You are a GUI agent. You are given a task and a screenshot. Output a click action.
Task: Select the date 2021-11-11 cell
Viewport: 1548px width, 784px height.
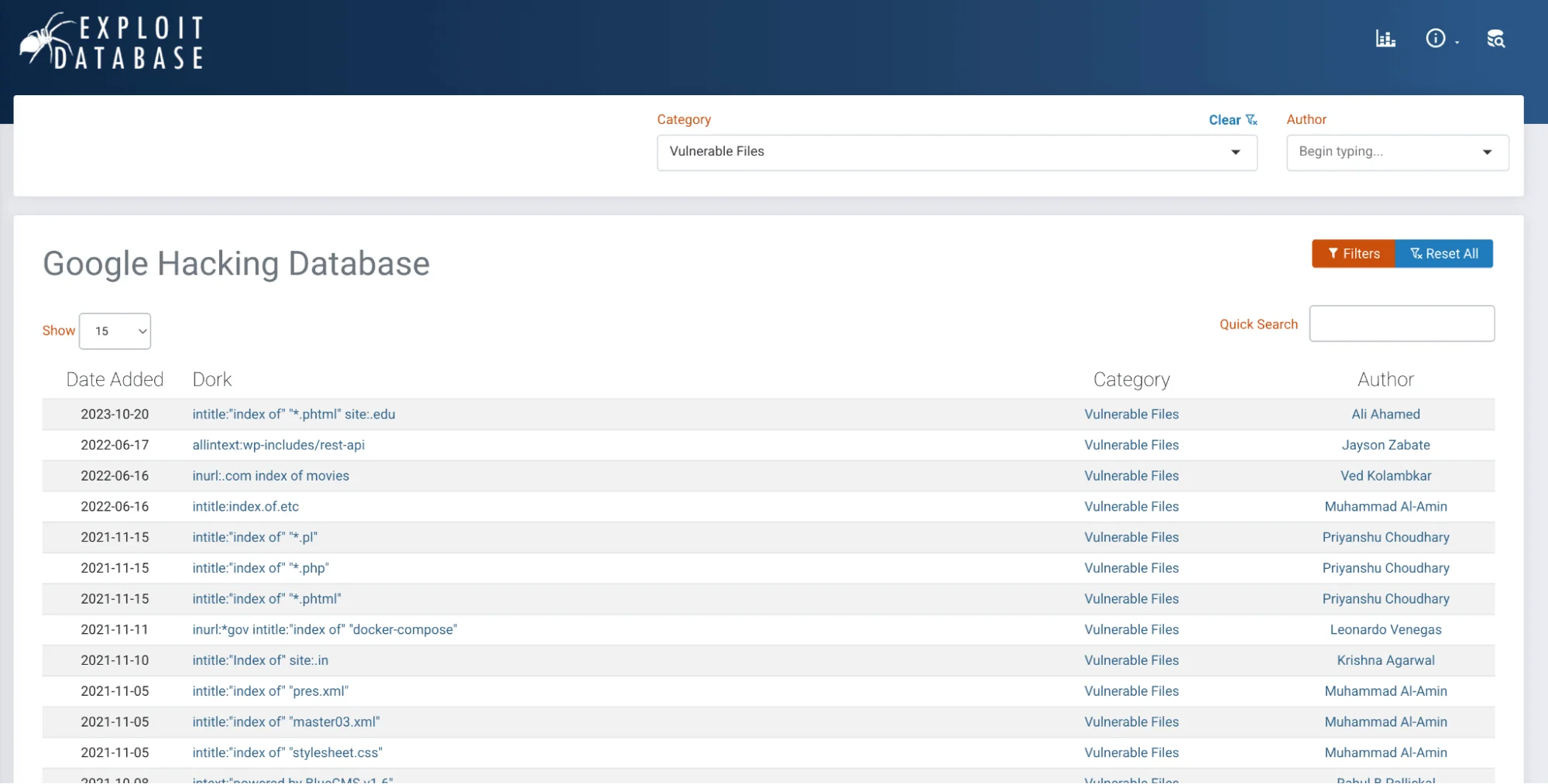click(x=115, y=630)
